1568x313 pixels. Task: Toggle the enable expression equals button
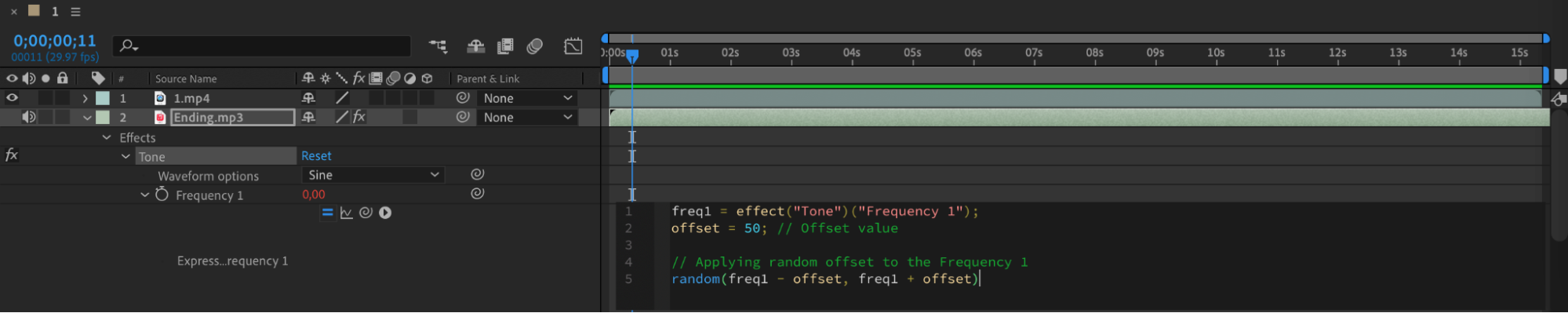(x=328, y=213)
